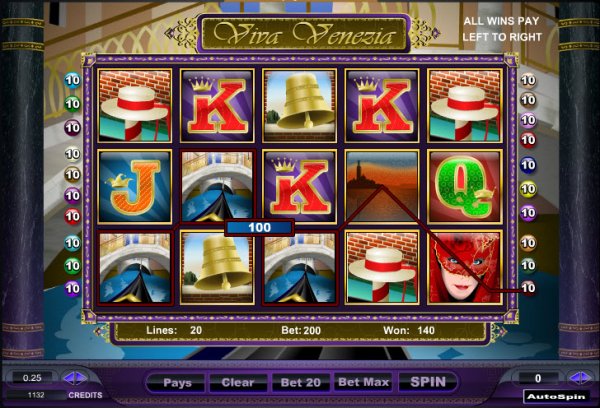Click the red masked lady symbol
Image resolution: width=600 pixels, height=408 pixels.
tap(465, 268)
